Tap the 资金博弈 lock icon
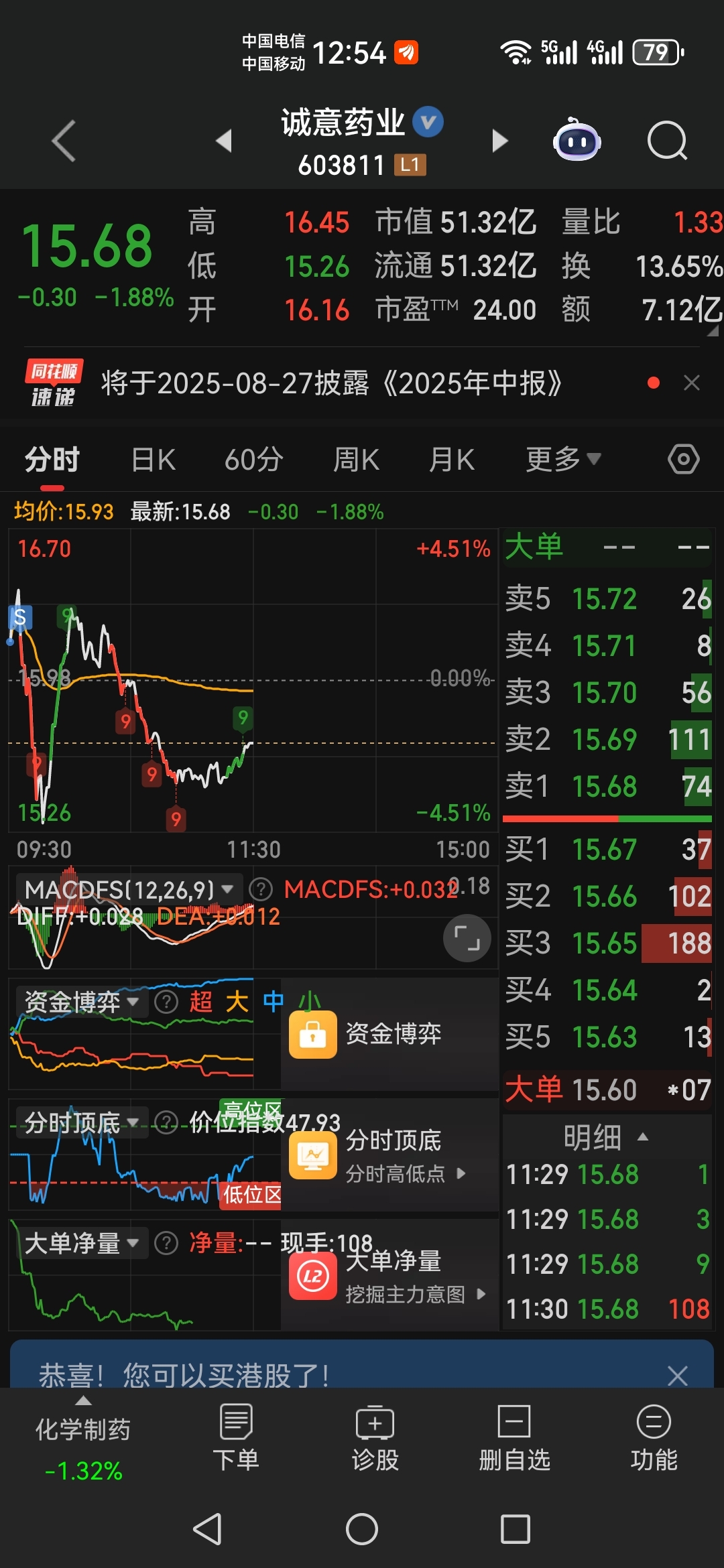The height and width of the screenshot is (1568, 724). (x=312, y=1035)
